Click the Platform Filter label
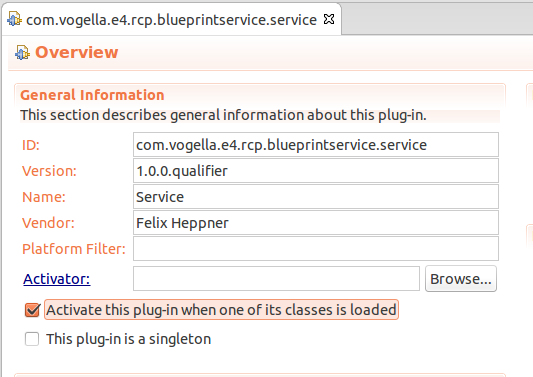533x377 pixels. [74, 249]
